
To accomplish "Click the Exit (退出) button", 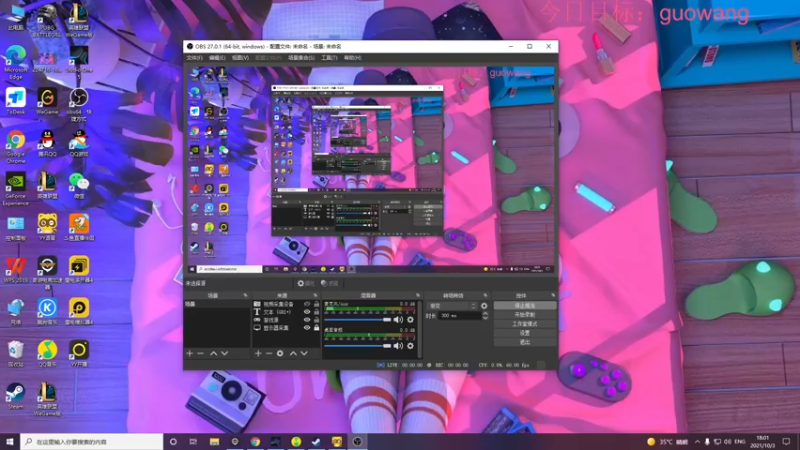I will pyautogui.click(x=524, y=342).
